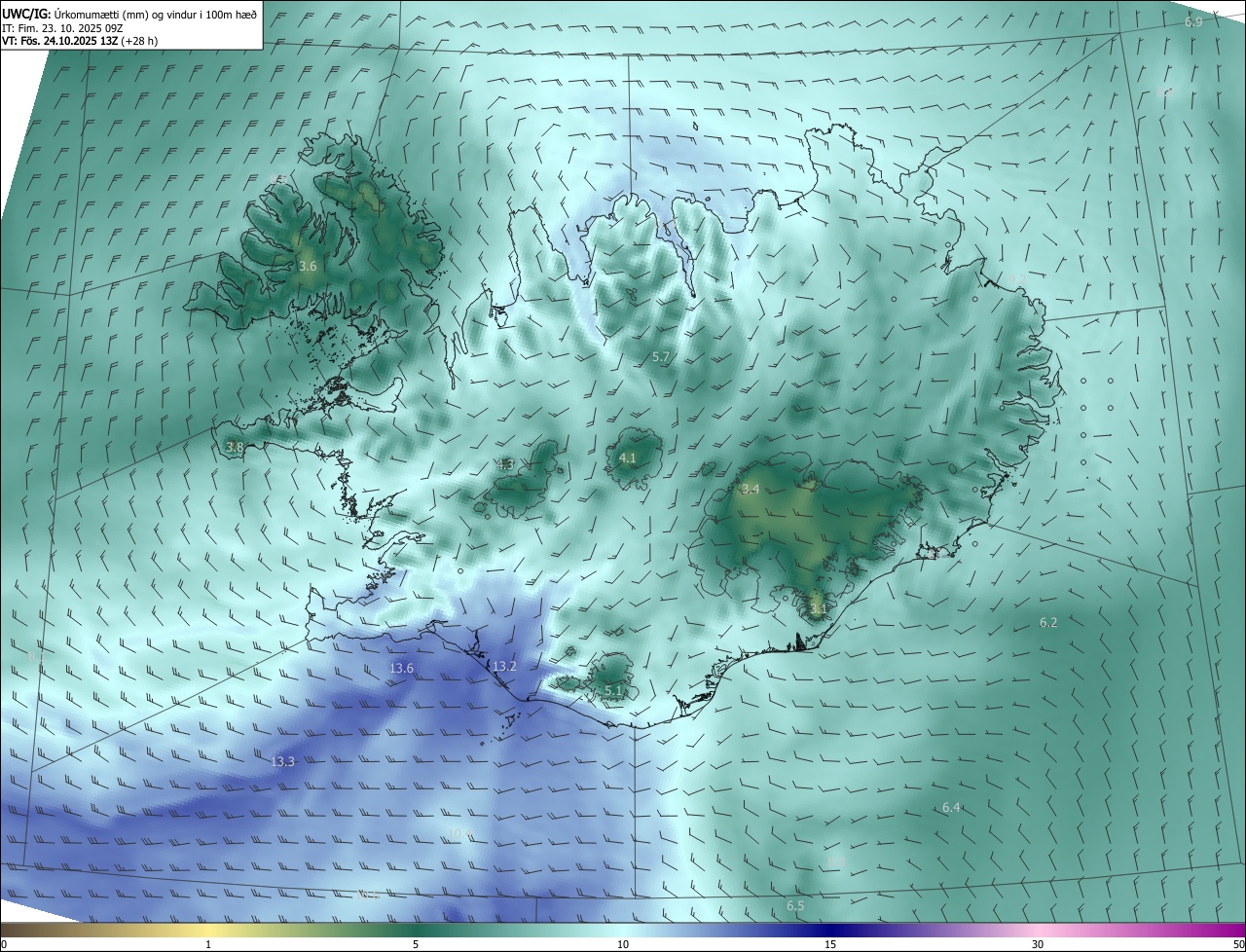Click the 30 tick on the color scale
This screenshot has width=1246, height=952.
coord(1038,944)
